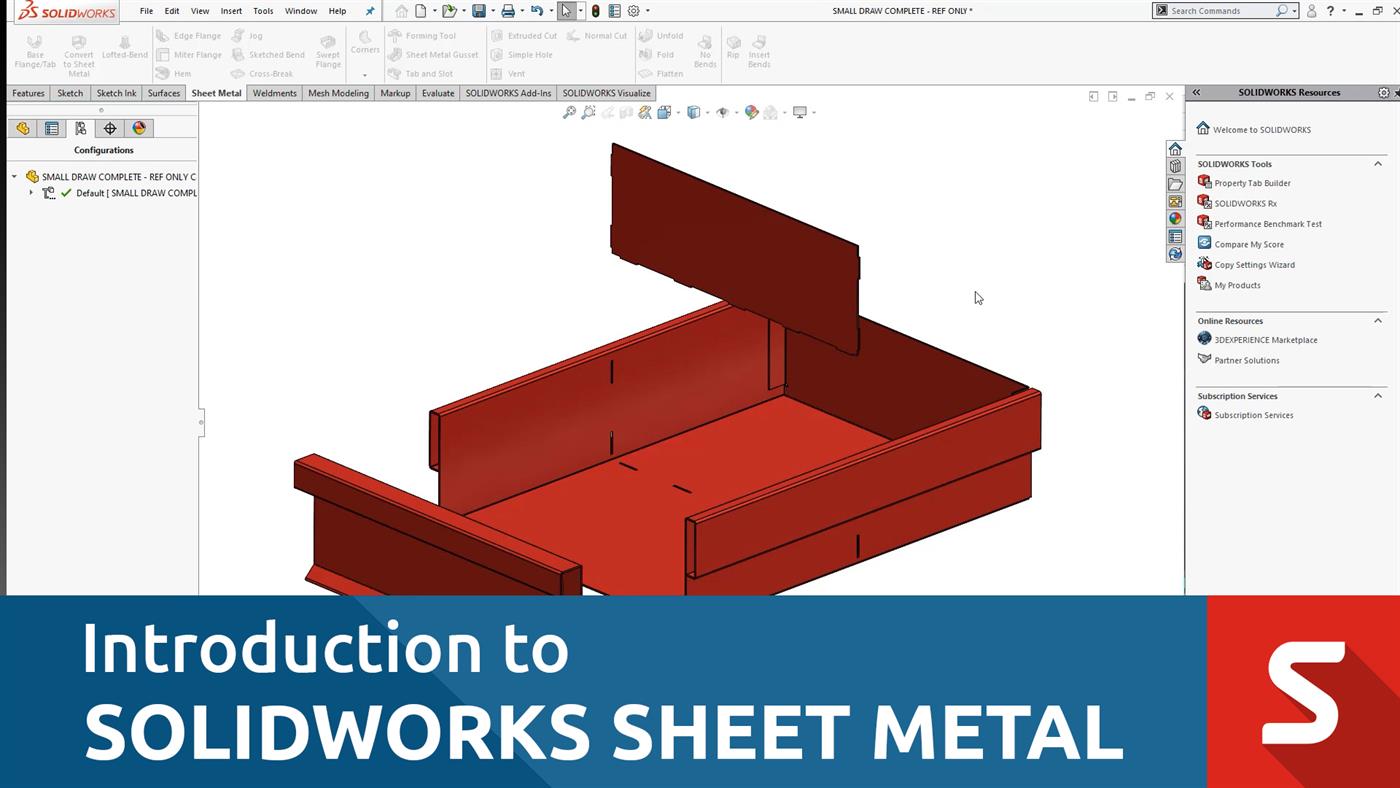Open the Insert menu
1400x788 pixels.
231,11
